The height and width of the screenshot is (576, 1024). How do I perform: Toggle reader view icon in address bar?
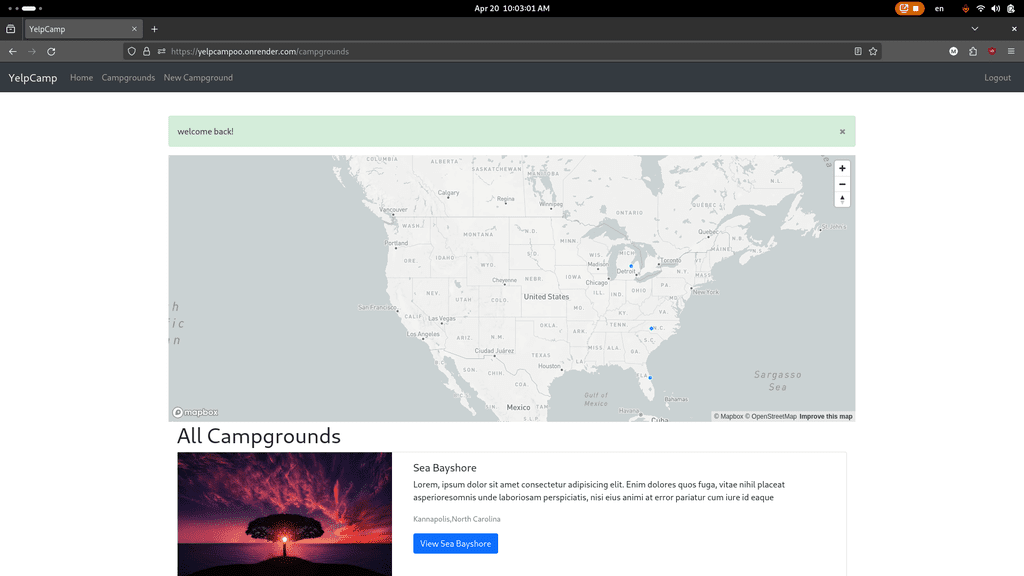857,52
